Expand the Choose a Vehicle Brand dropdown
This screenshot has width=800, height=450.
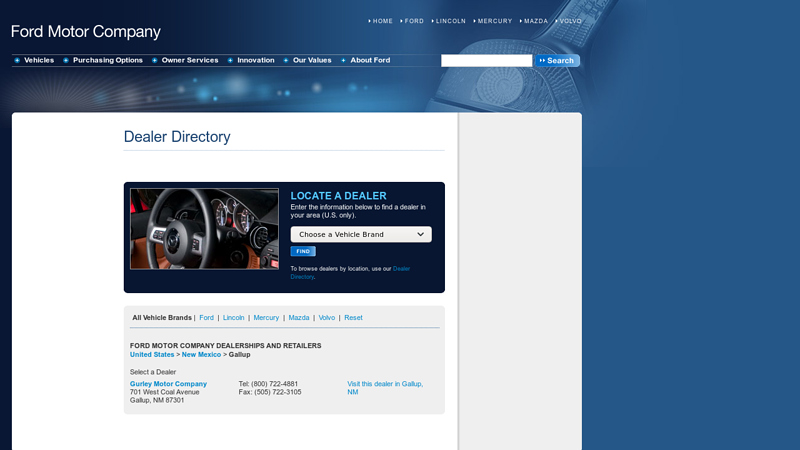[x=361, y=234]
